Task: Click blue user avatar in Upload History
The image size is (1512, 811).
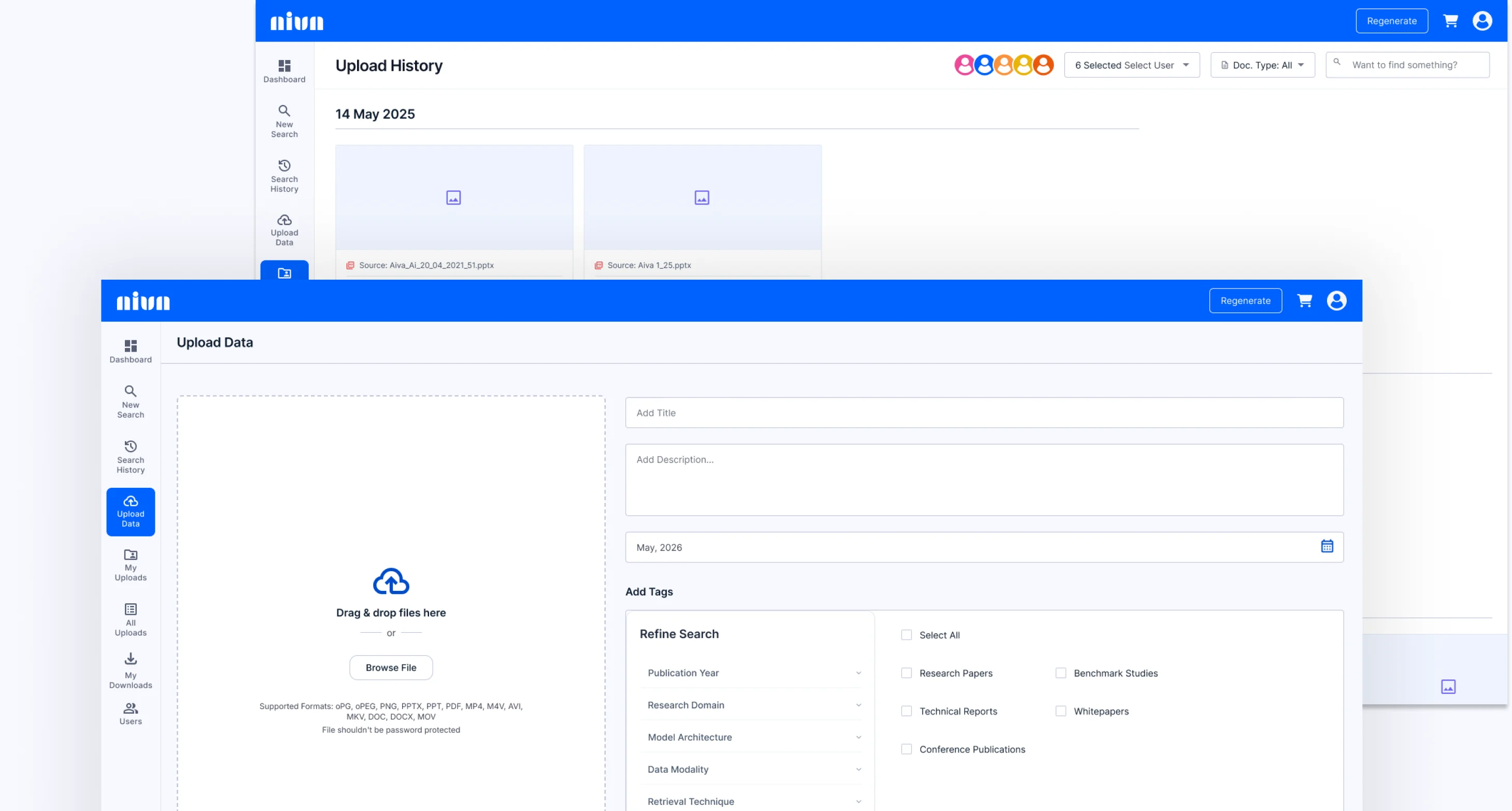Action: point(985,65)
